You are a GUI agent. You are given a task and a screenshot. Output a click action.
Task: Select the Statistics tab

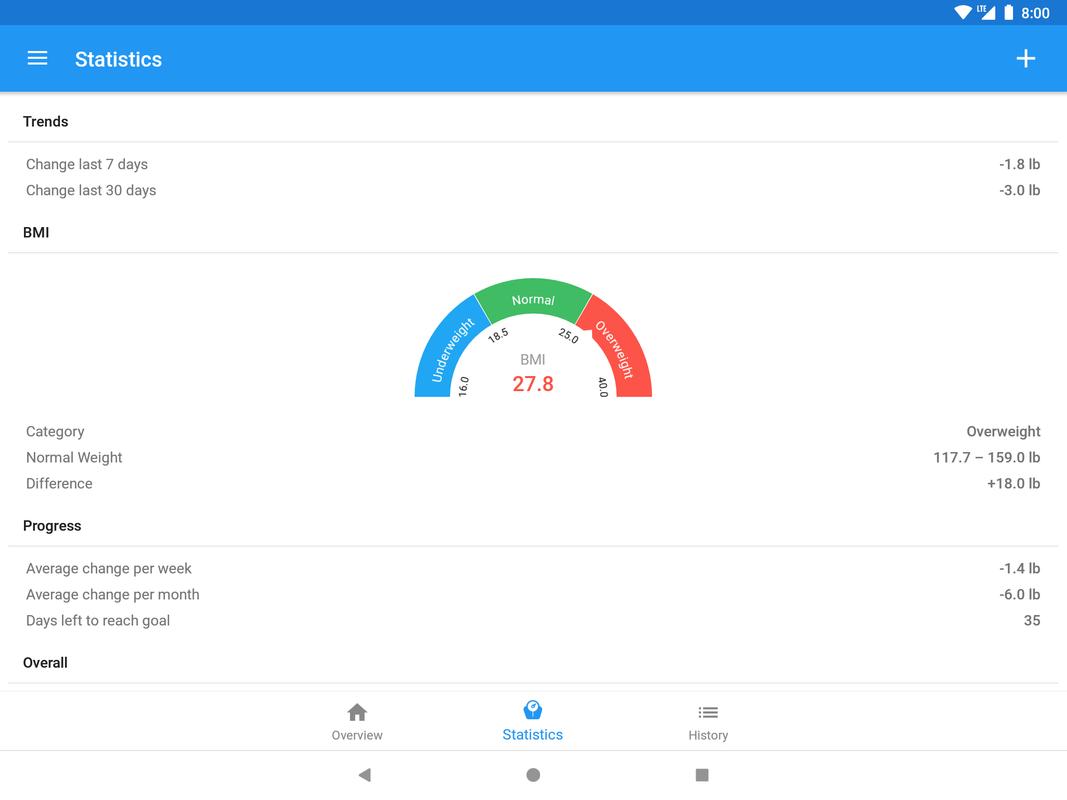tap(532, 722)
